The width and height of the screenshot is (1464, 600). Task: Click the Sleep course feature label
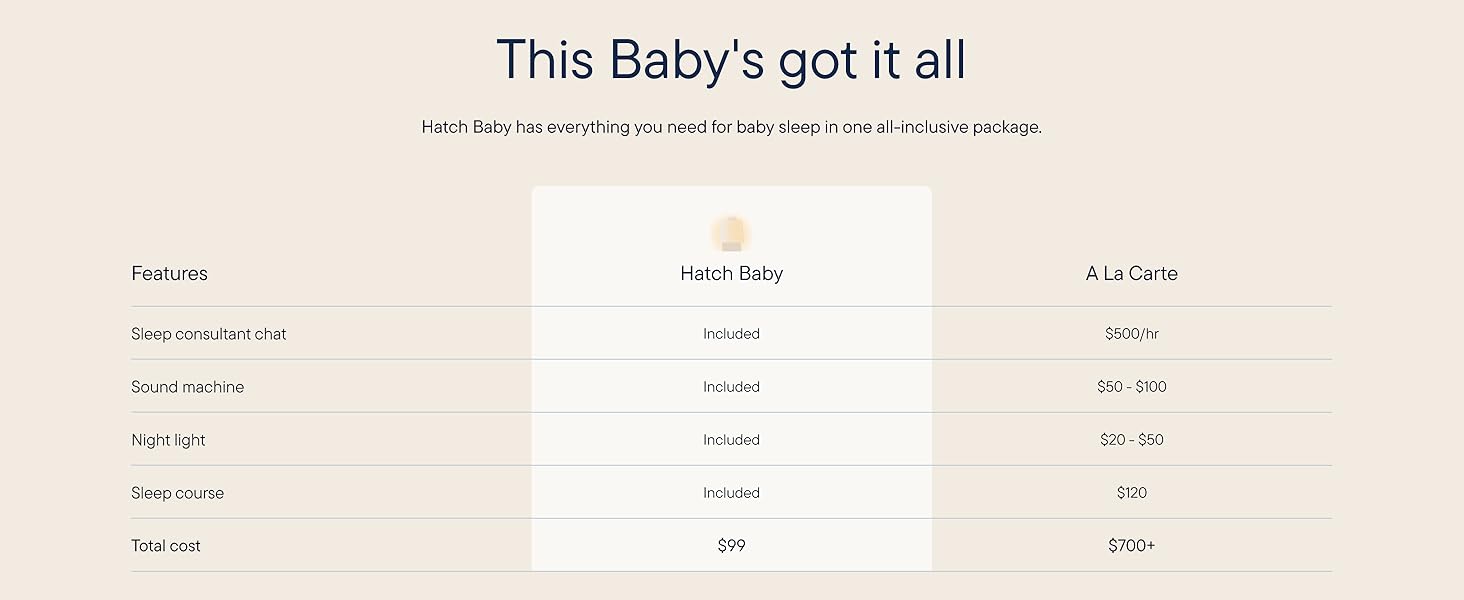tap(177, 493)
